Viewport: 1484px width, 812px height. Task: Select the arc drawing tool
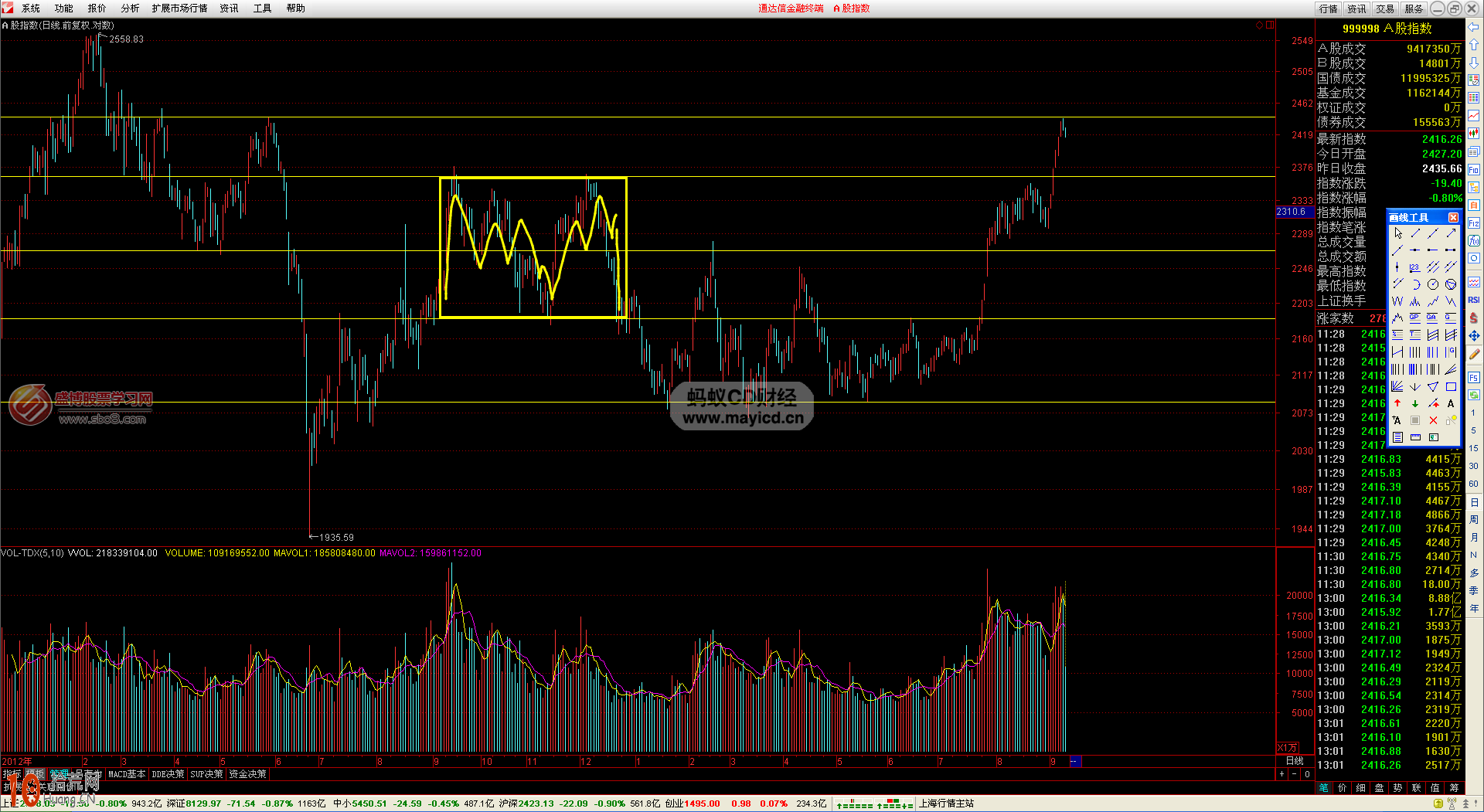pos(1415,284)
